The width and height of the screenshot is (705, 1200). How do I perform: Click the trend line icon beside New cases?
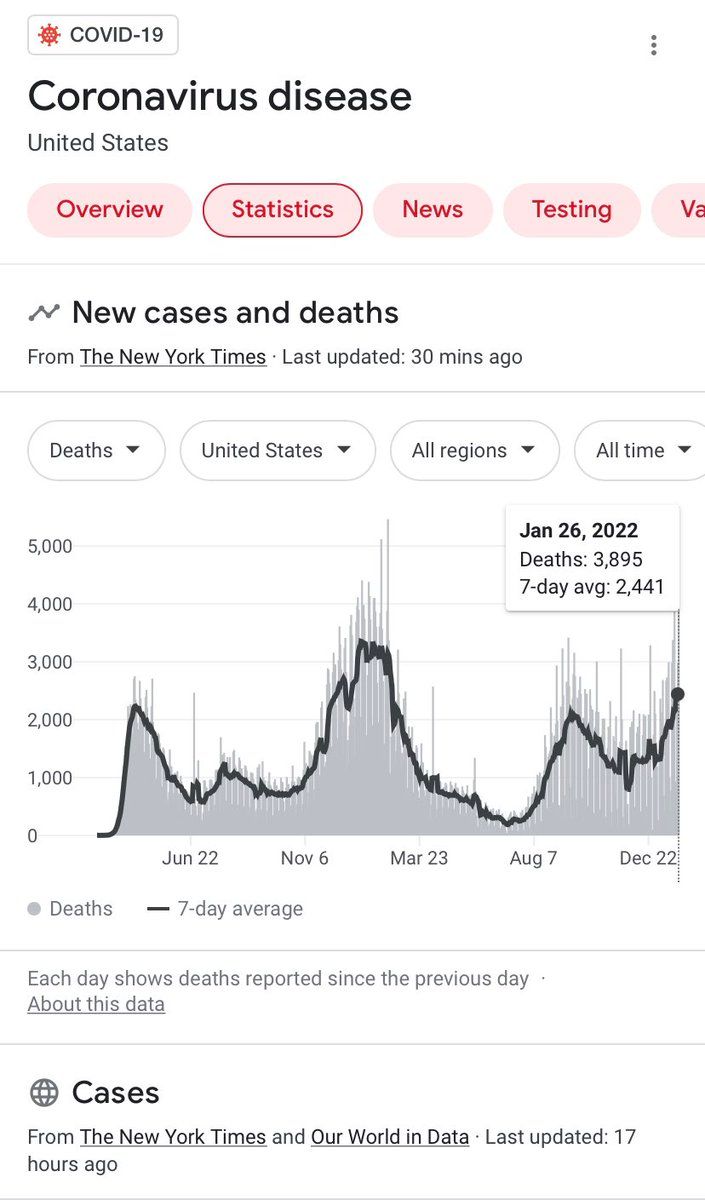(44, 313)
